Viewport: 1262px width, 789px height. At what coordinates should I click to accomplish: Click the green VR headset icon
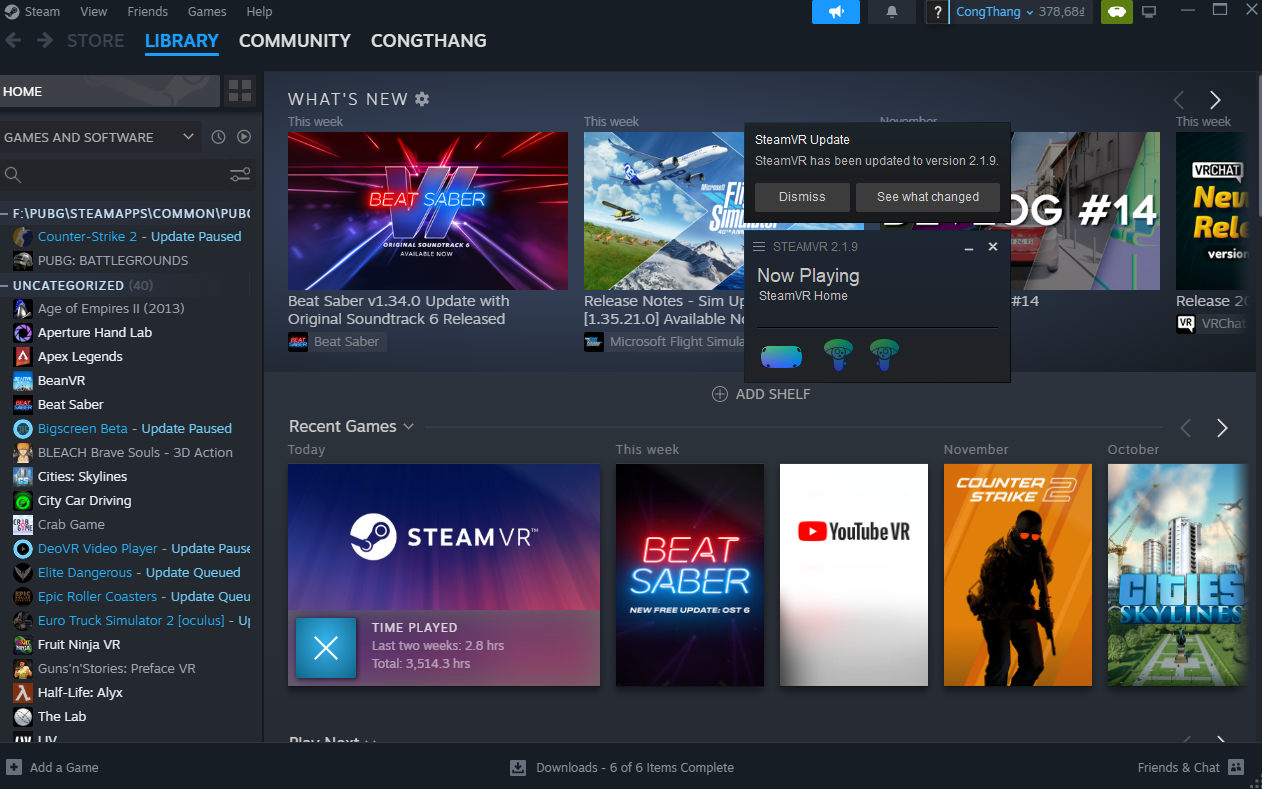click(1117, 12)
